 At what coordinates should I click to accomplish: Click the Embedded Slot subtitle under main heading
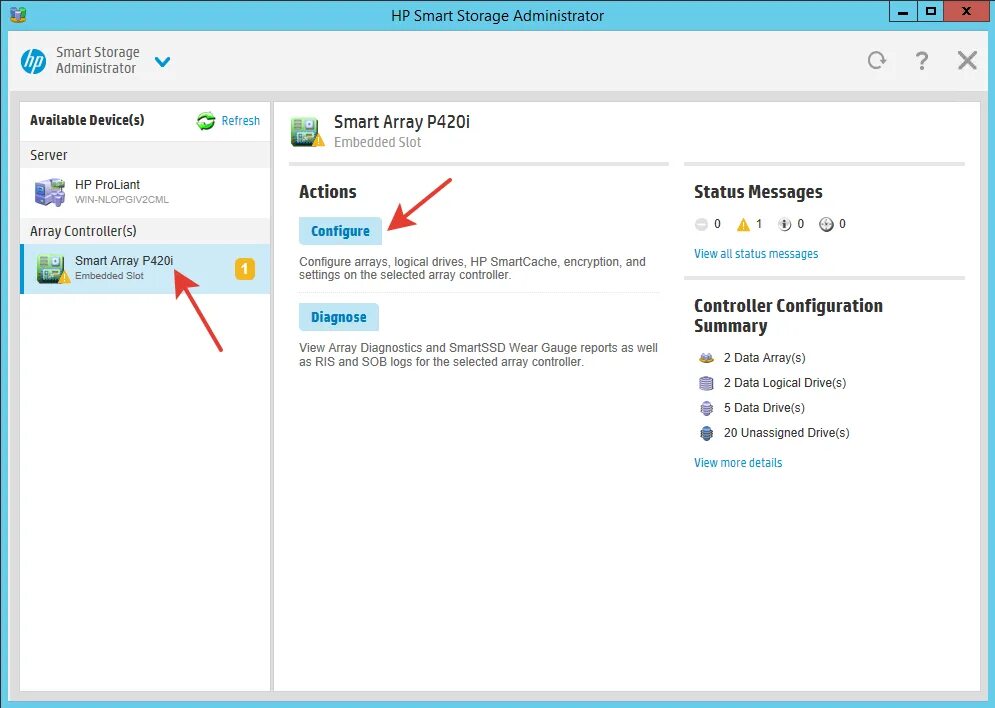[378, 142]
